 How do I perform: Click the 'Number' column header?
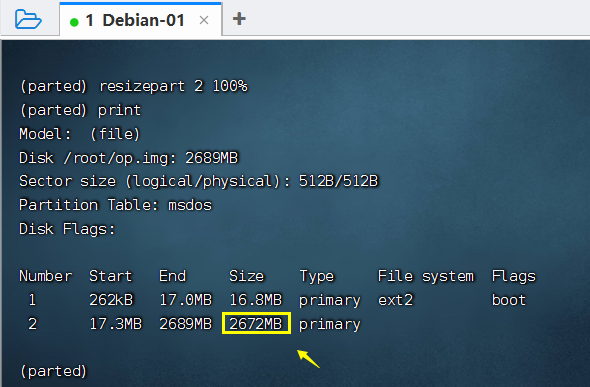pos(46,276)
